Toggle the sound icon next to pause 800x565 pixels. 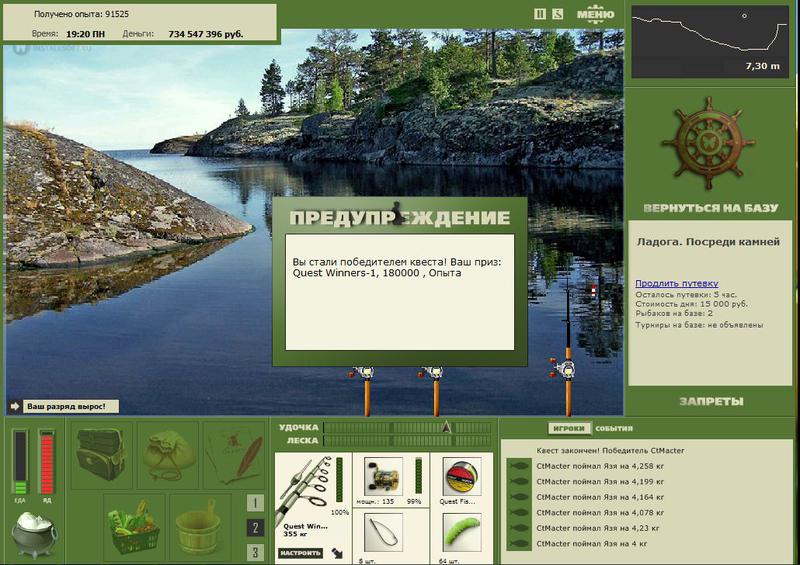click(558, 14)
